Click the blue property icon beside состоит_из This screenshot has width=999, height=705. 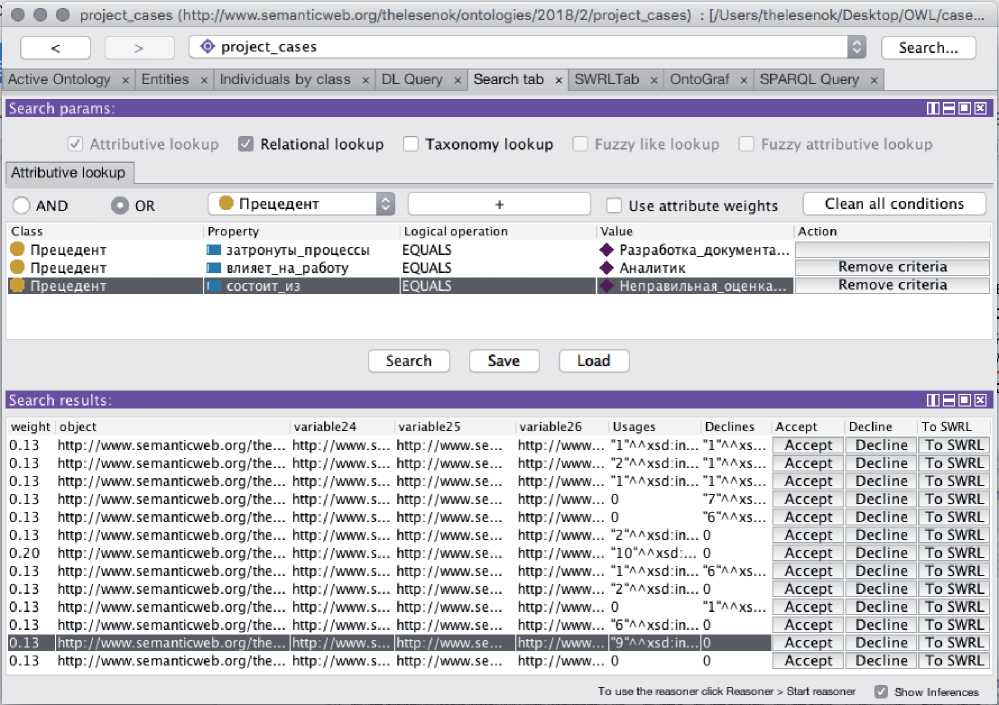tap(213, 286)
